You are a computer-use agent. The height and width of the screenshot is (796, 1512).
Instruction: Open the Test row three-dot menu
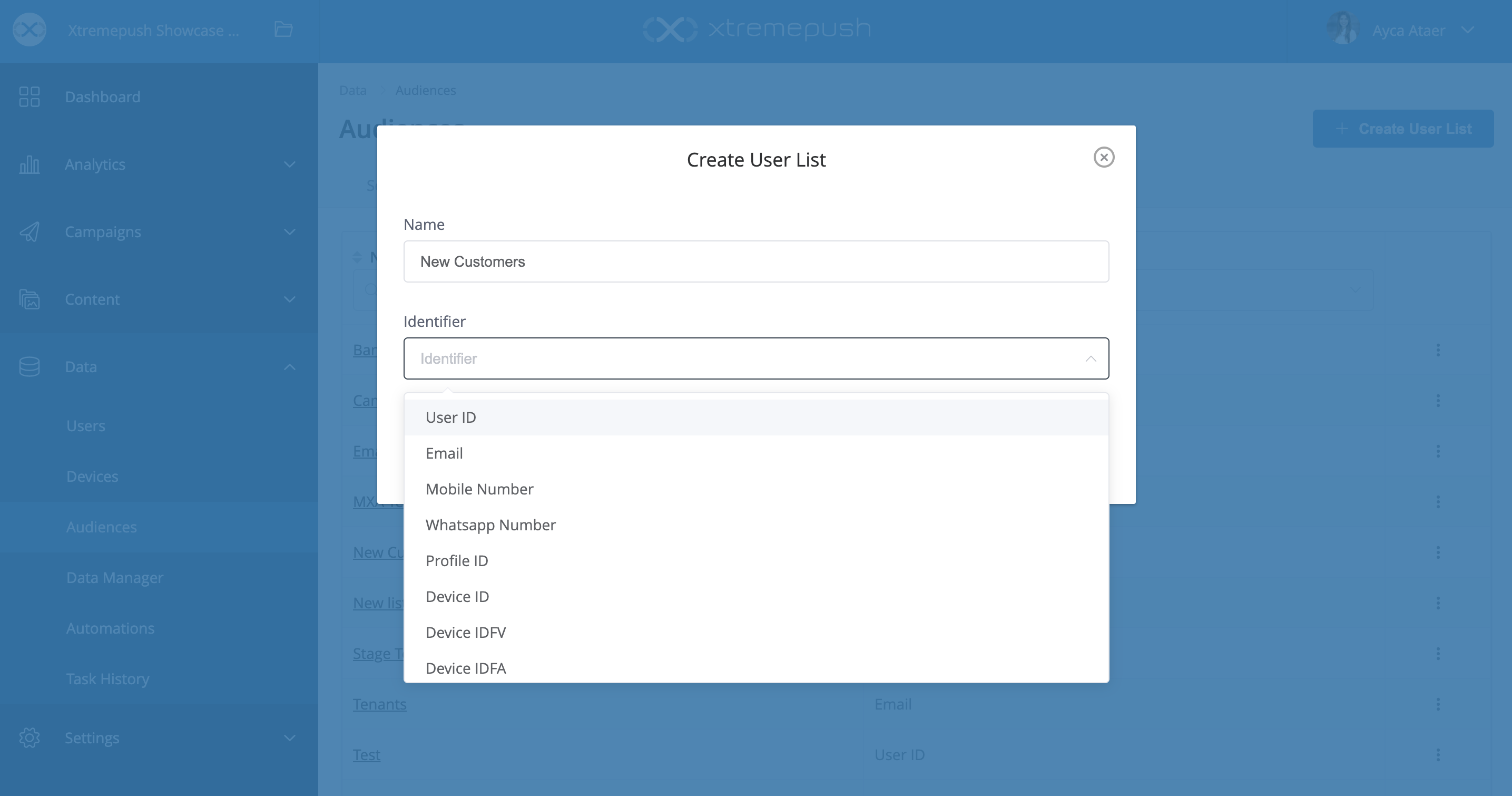[1438, 755]
